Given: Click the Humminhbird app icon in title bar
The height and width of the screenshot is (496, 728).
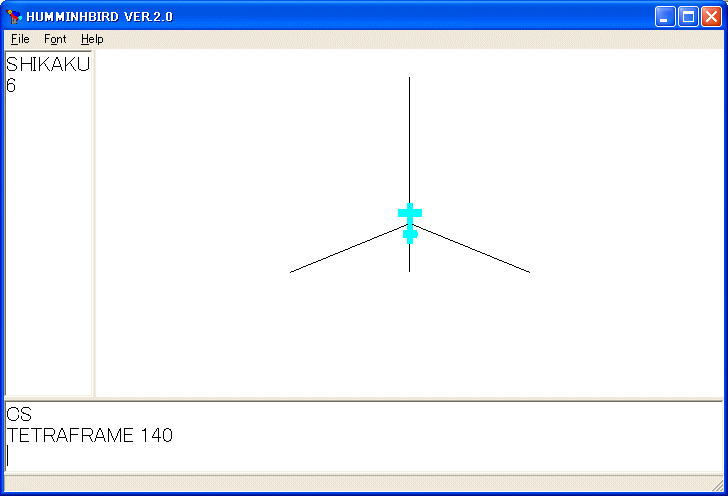Looking at the screenshot, I should [14, 16].
